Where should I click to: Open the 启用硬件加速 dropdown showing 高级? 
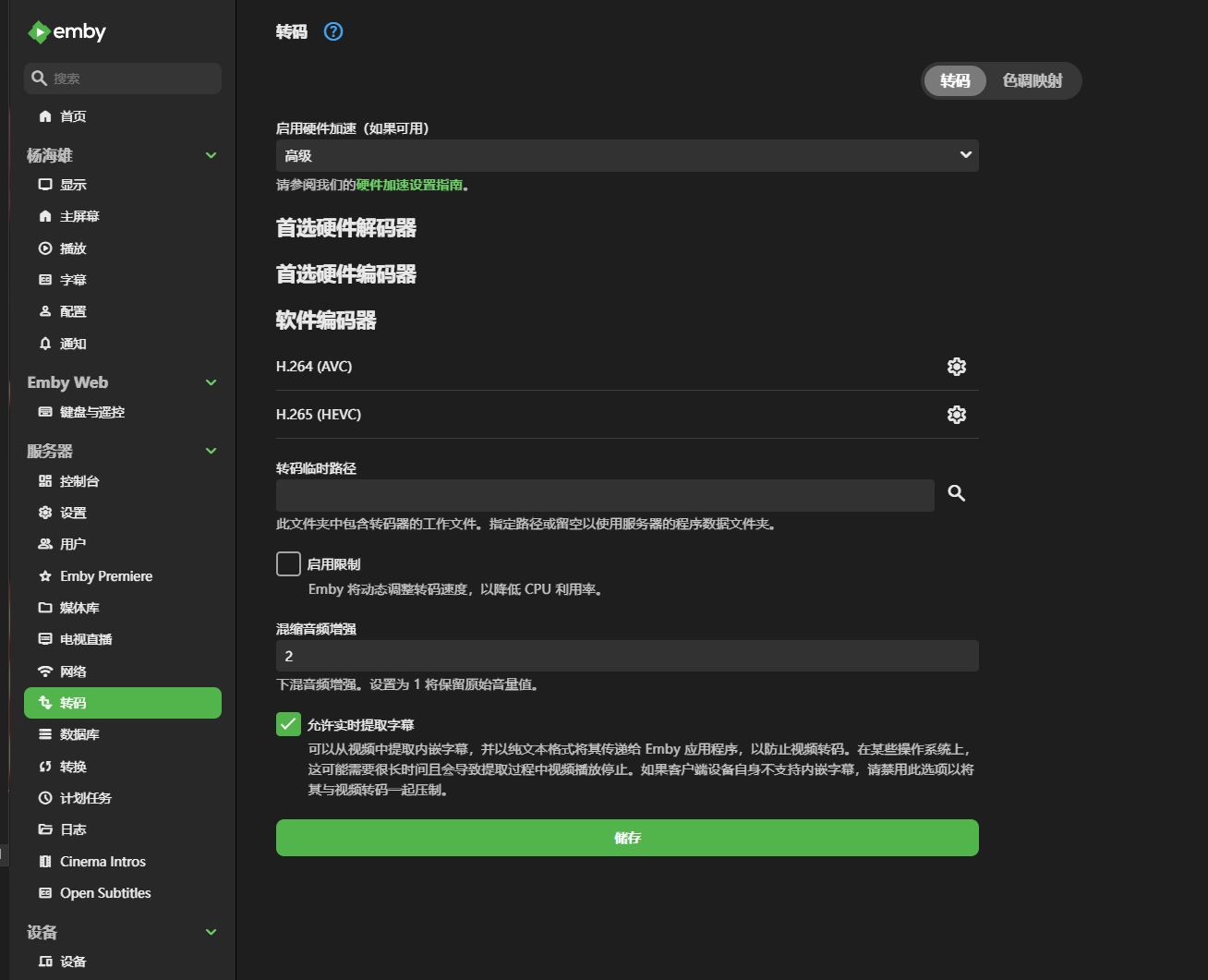coord(627,155)
